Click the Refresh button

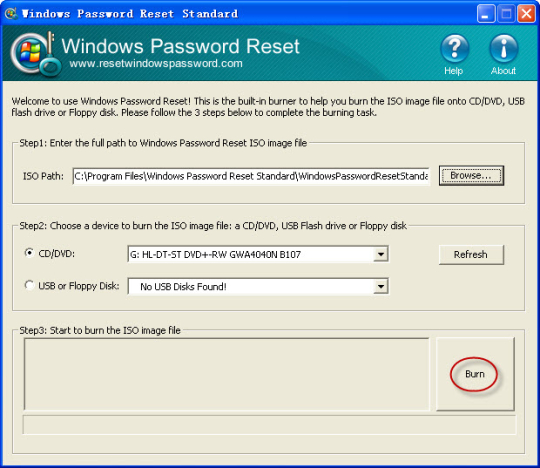[471, 254]
